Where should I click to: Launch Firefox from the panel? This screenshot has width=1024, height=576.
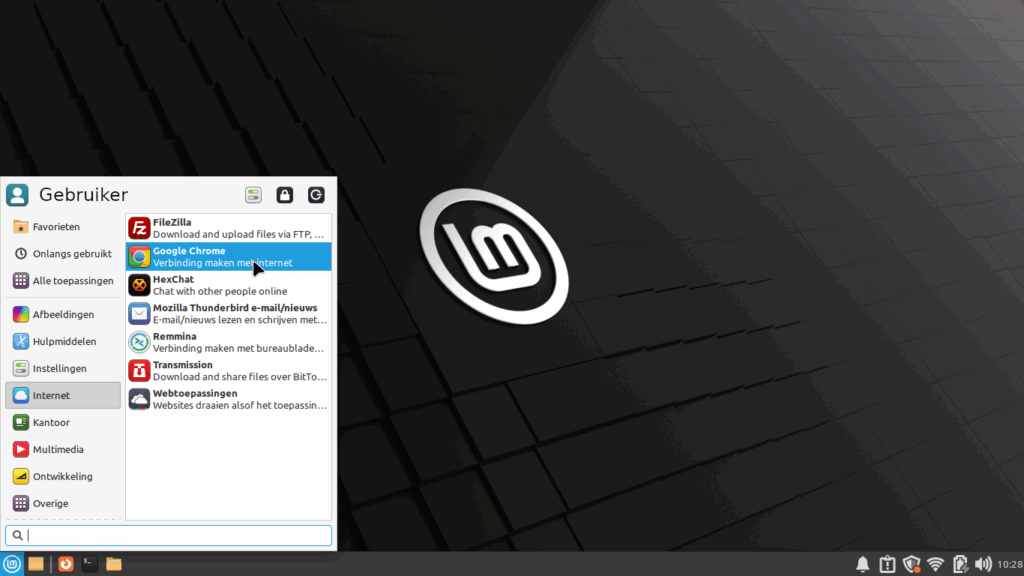(66, 564)
